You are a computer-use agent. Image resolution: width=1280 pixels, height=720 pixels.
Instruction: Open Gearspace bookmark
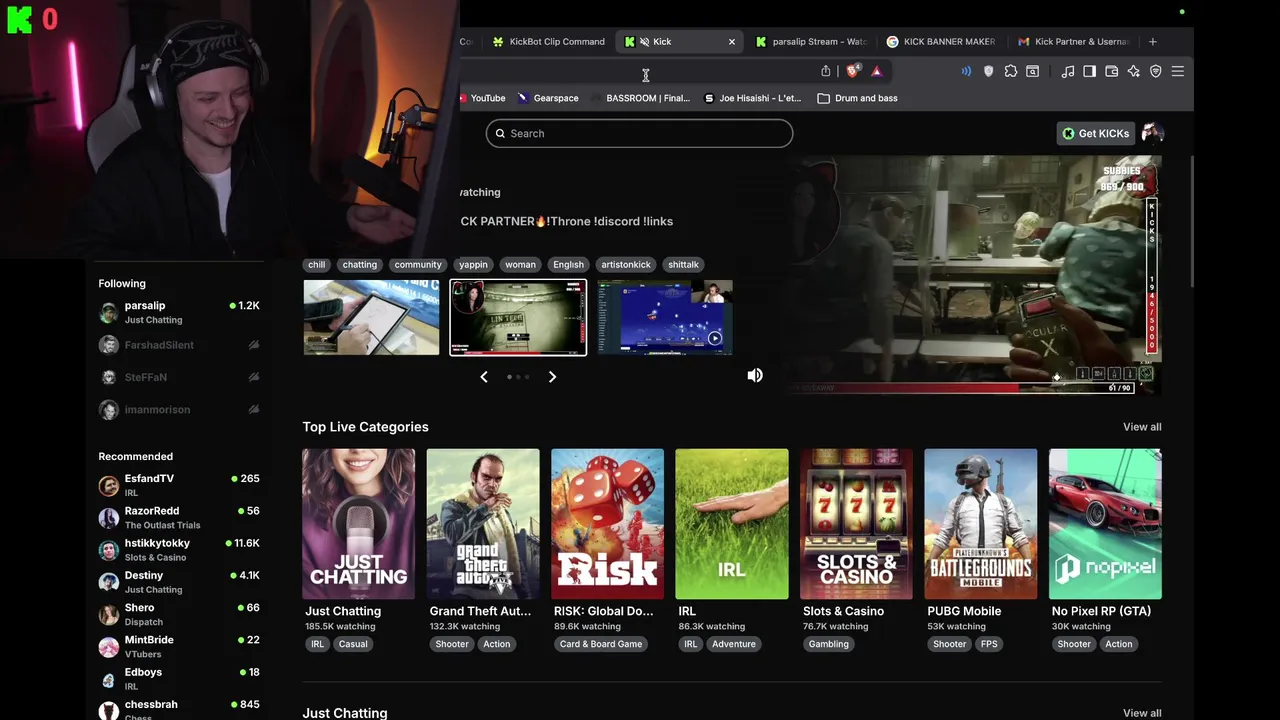(x=548, y=98)
